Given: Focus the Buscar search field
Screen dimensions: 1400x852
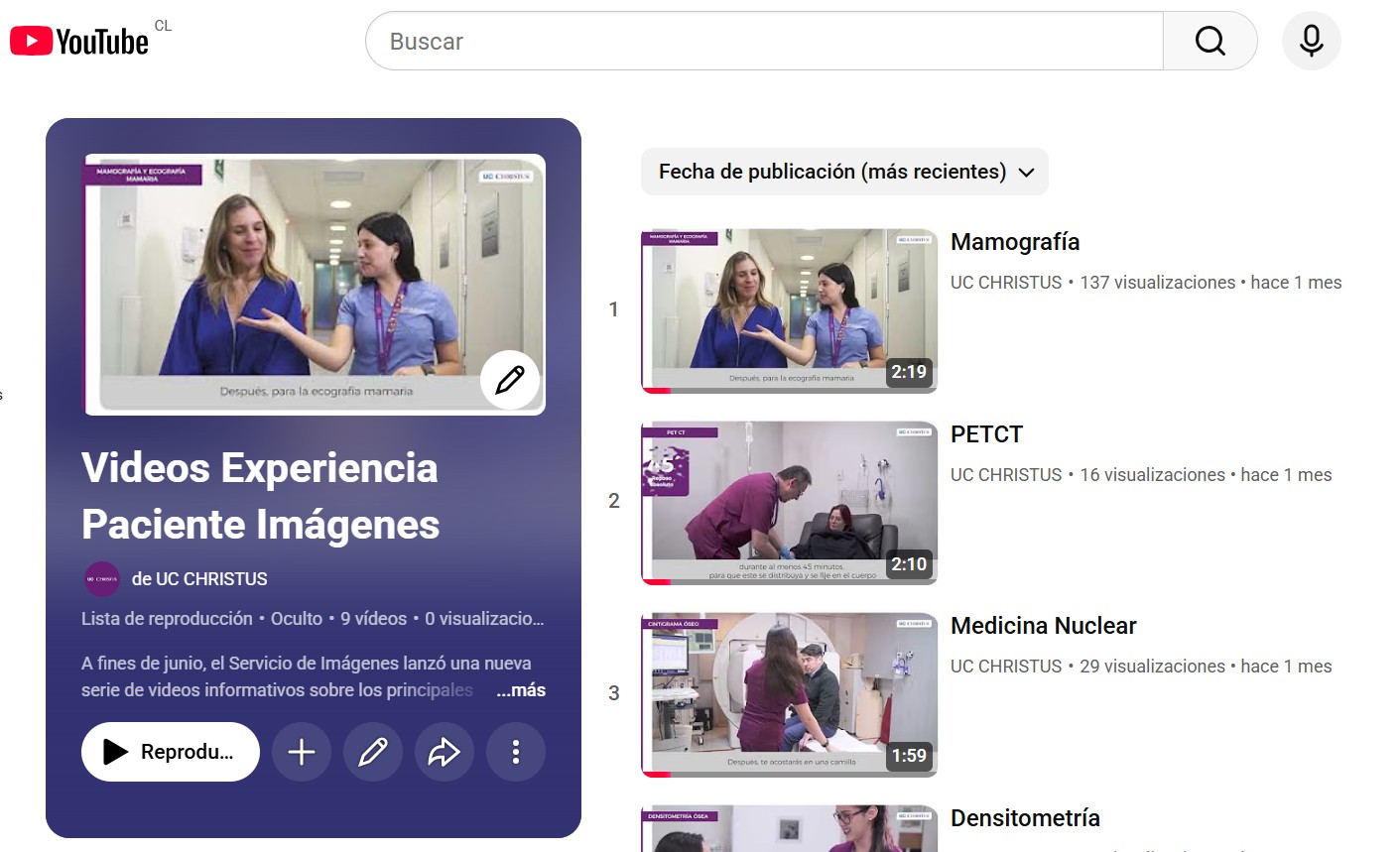Looking at the screenshot, I should click(x=764, y=41).
